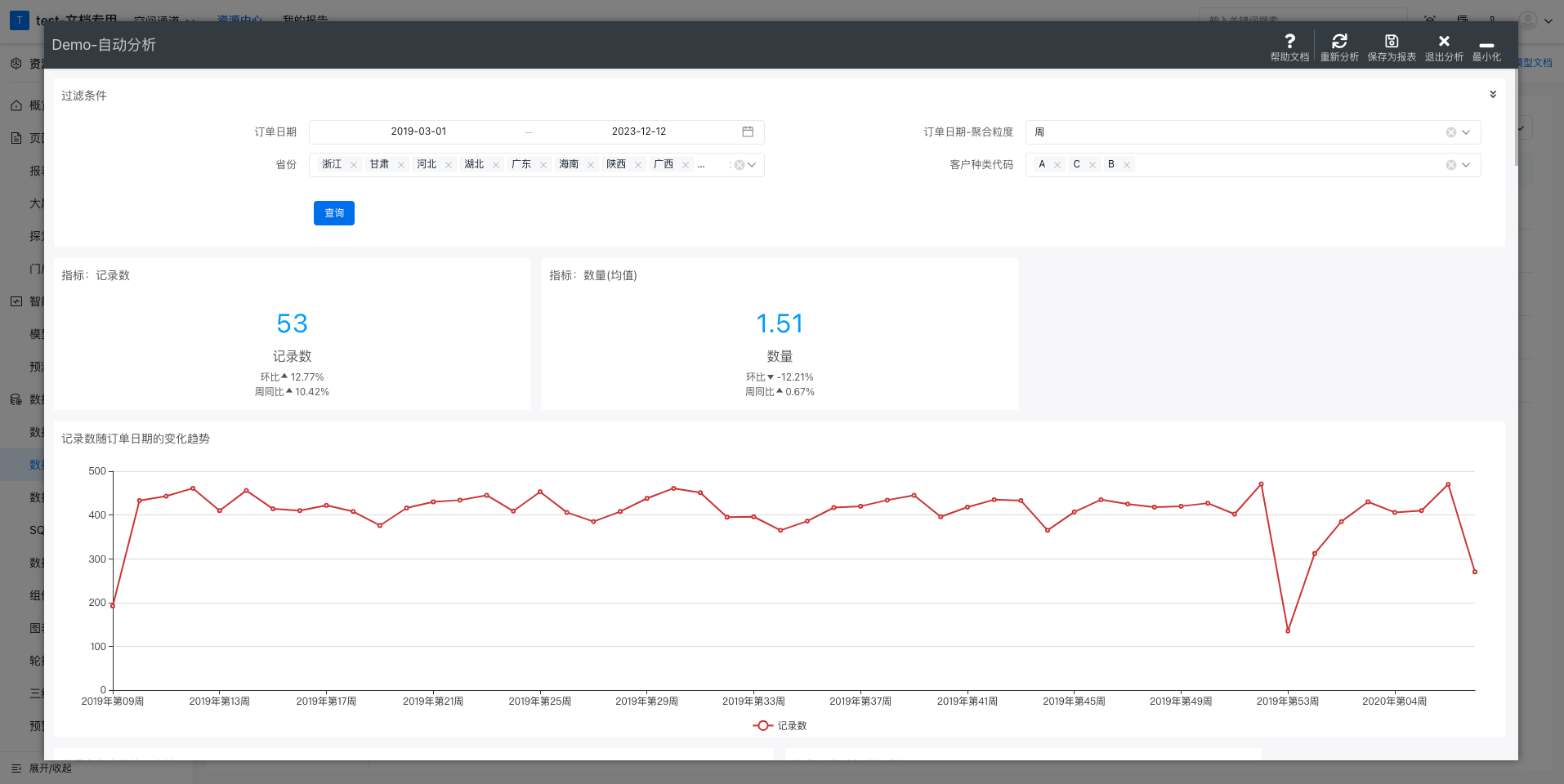Clear all selected provinces
The height and width of the screenshot is (784, 1564).
coord(740,165)
